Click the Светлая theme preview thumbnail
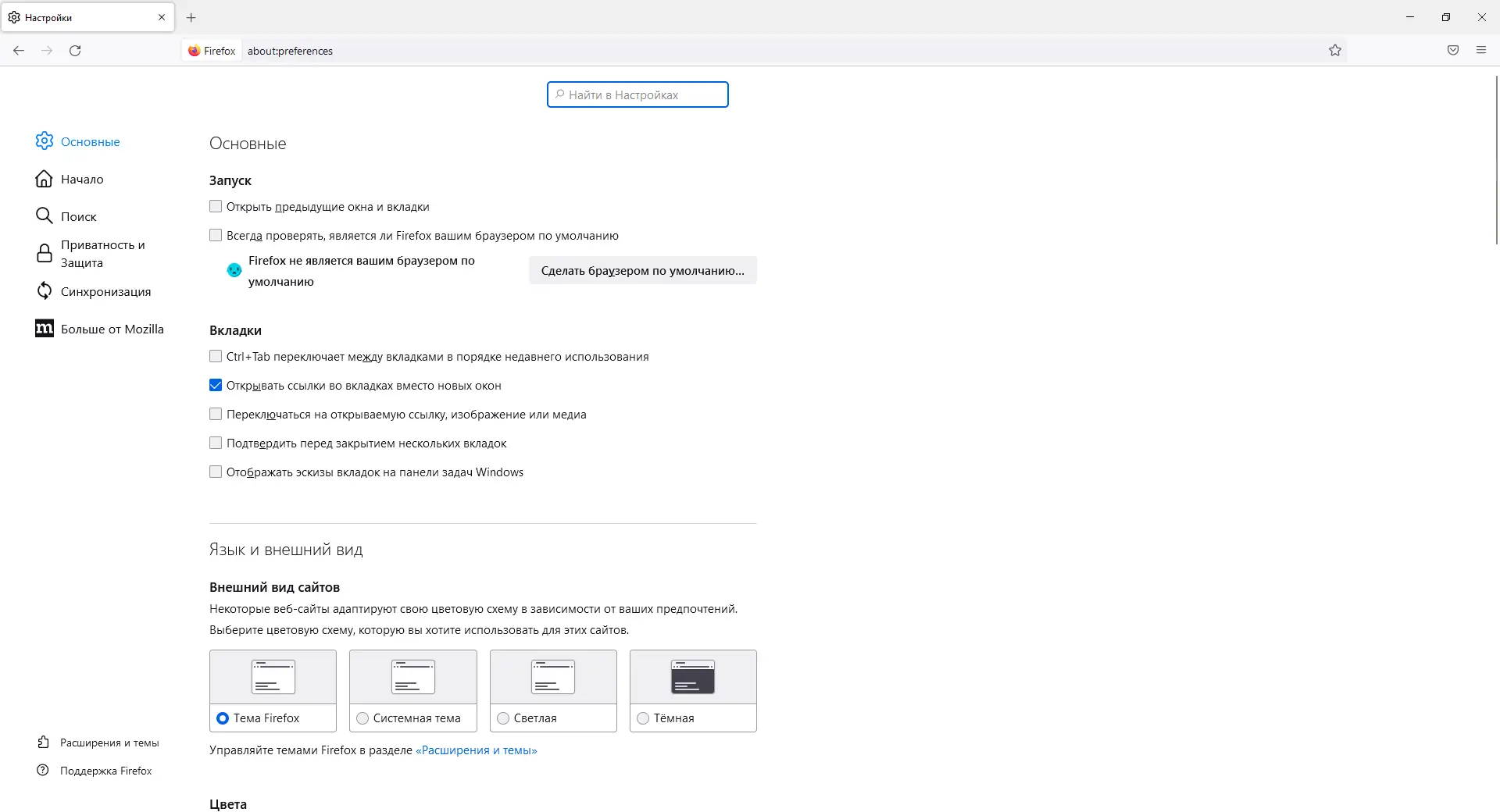This screenshot has width=1500, height=812. [x=553, y=677]
